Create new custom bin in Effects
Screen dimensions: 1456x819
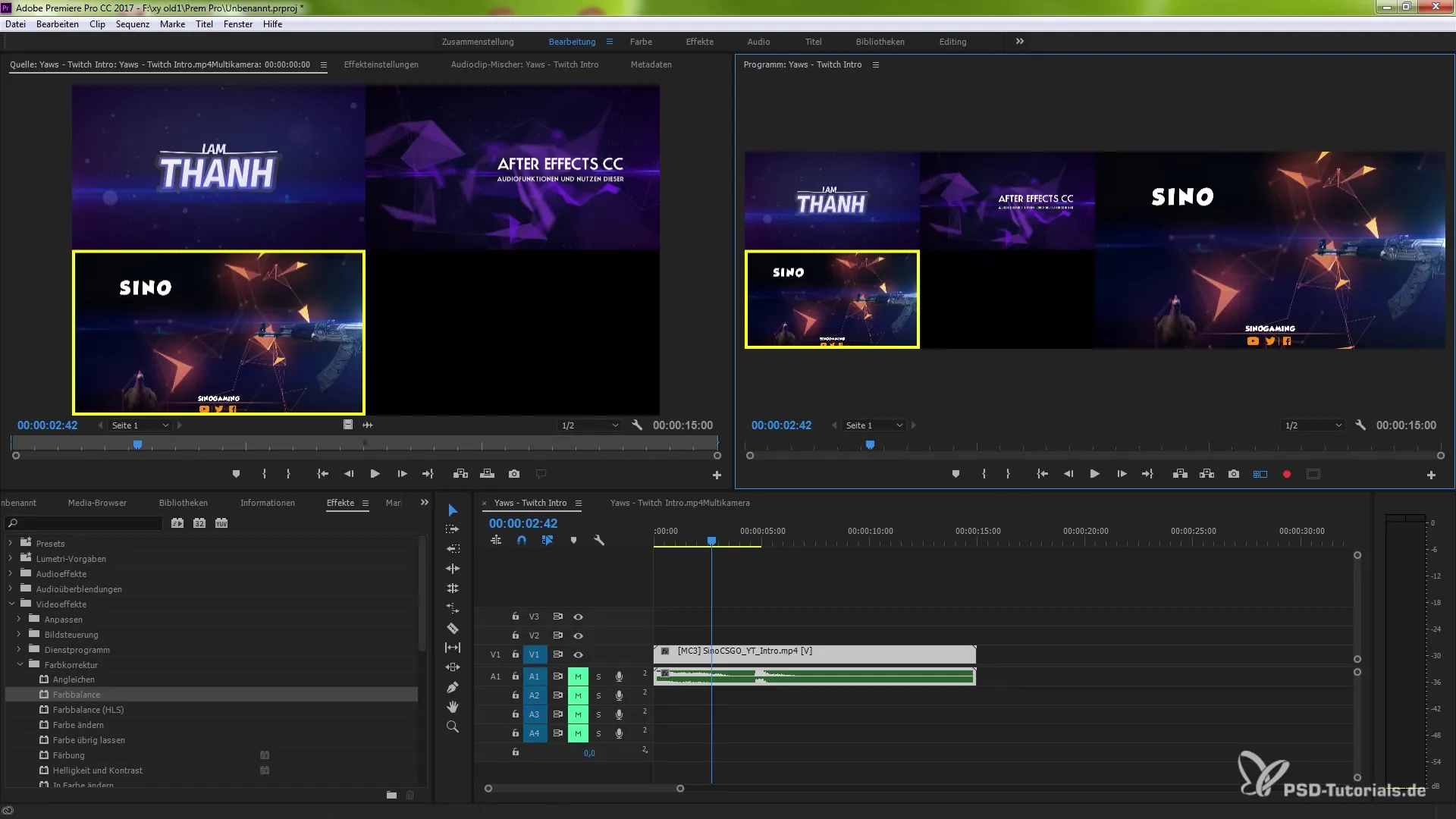point(391,795)
